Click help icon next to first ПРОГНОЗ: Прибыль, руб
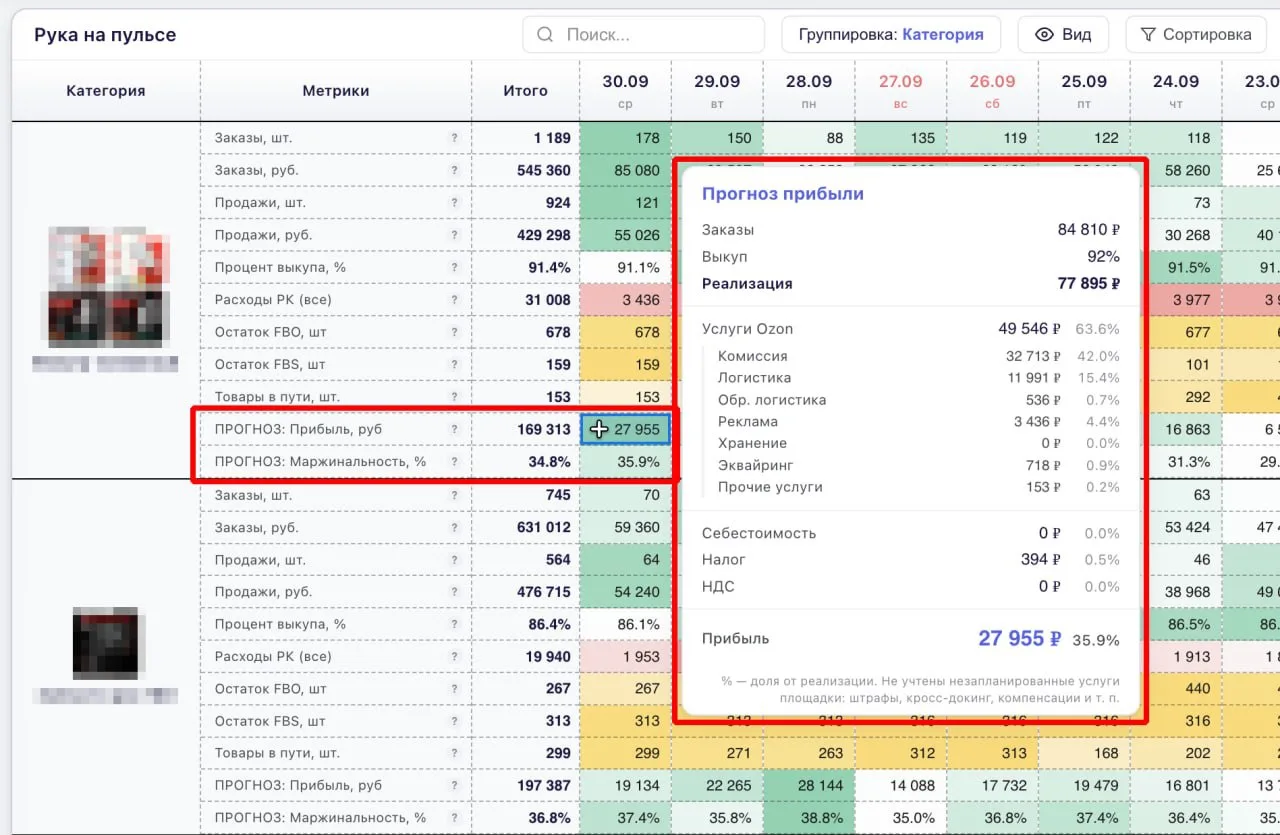Viewport: 1280px width, 835px height. click(454, 429)
